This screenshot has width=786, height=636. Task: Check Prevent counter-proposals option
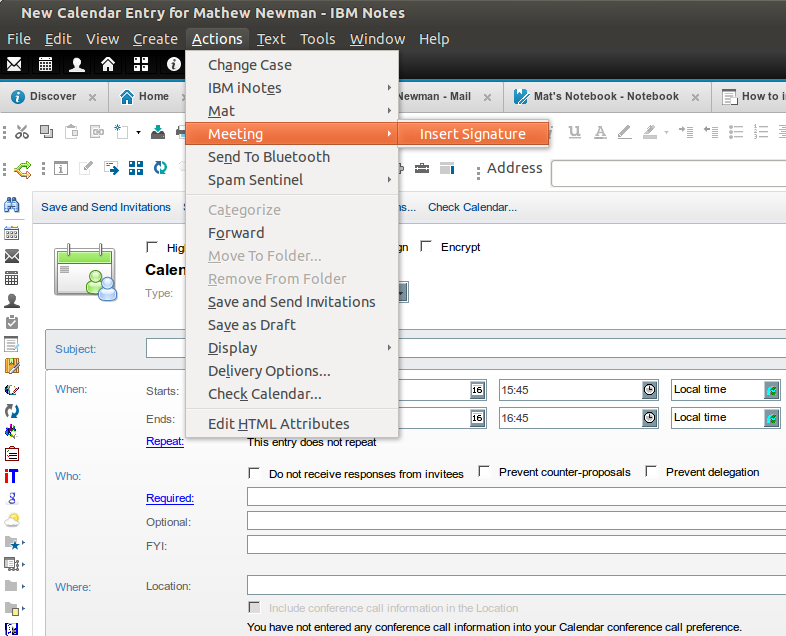484,472
